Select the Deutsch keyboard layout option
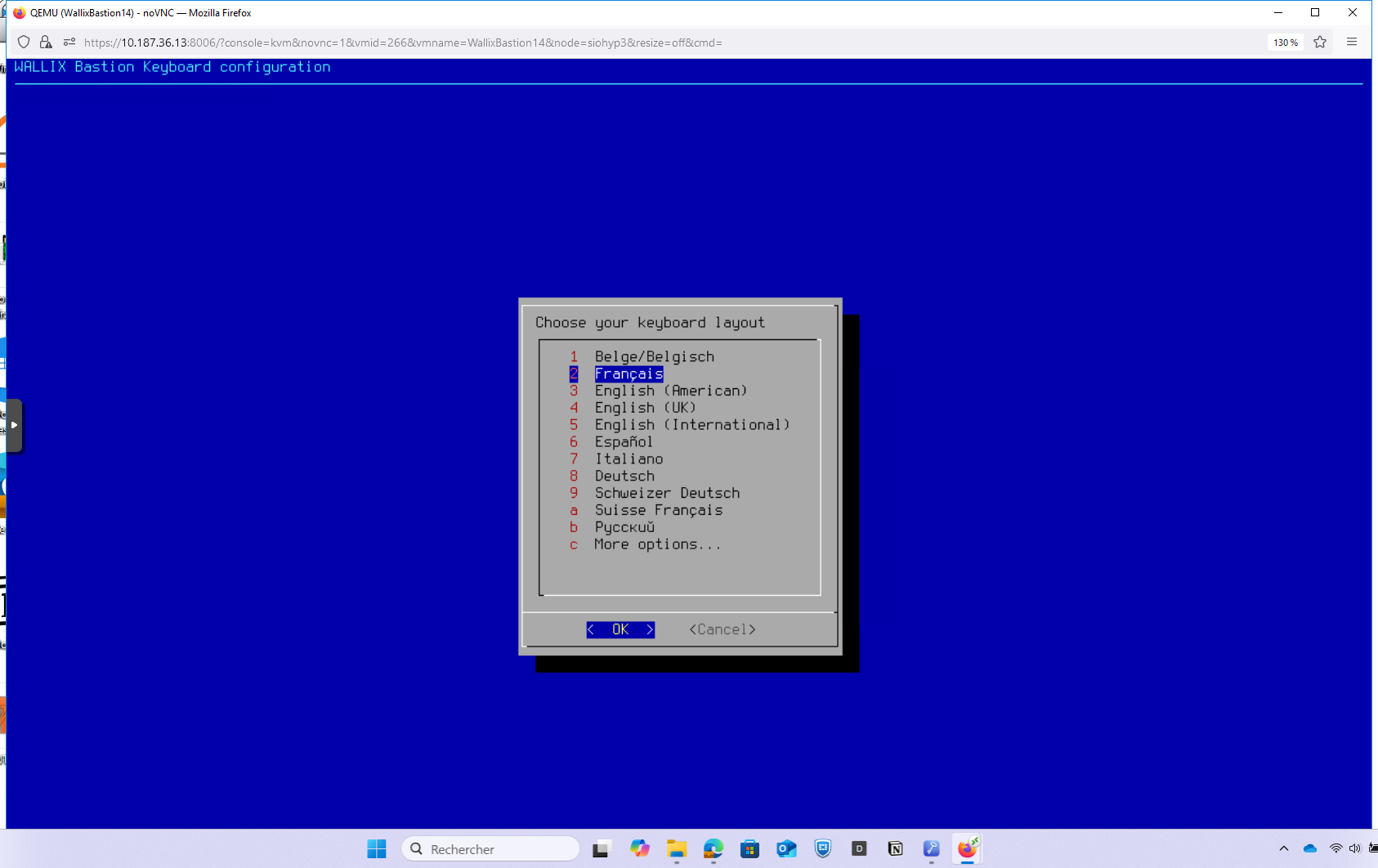1378x868 pixels. (624, 477)
